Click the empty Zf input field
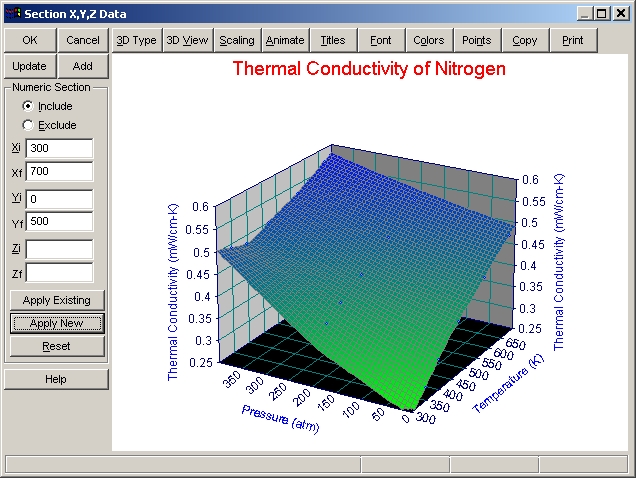Screen dimensions: 636x478 pyautogui.click(x=59, y=272)
